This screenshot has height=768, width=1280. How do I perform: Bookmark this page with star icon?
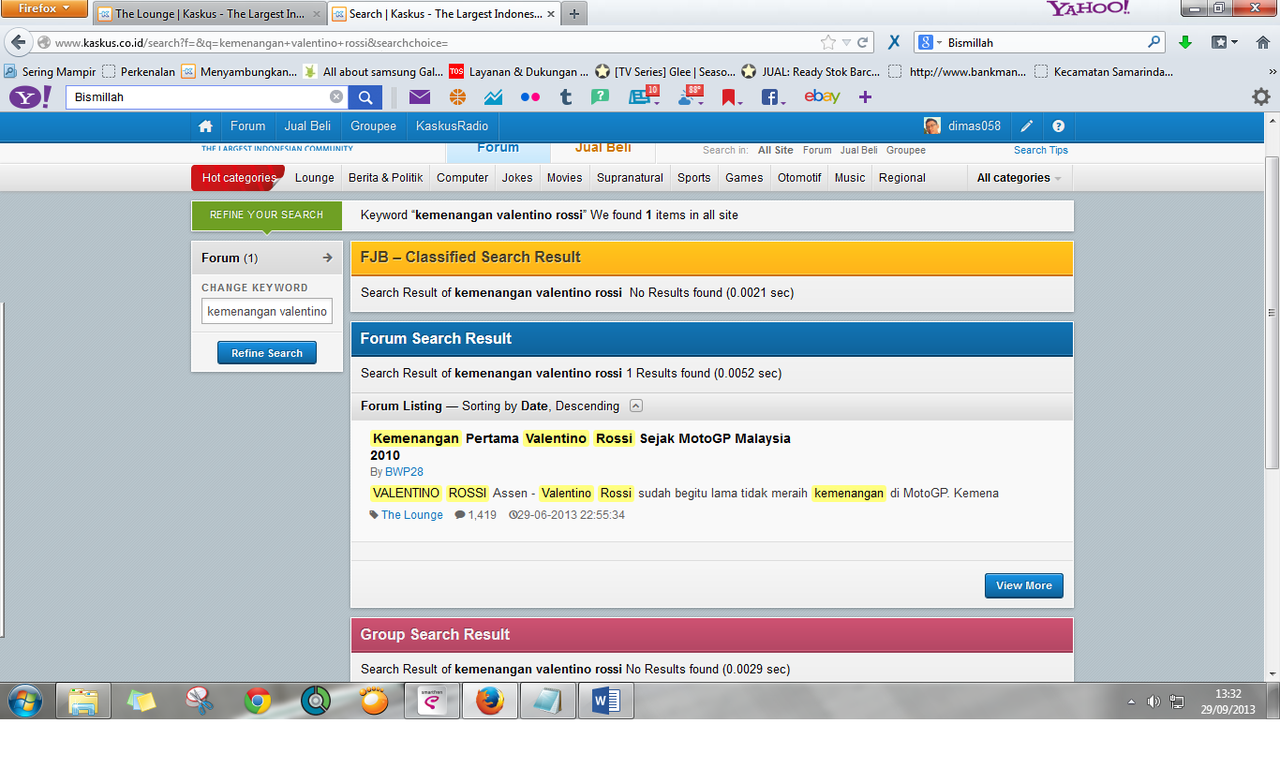pos(828,43)
